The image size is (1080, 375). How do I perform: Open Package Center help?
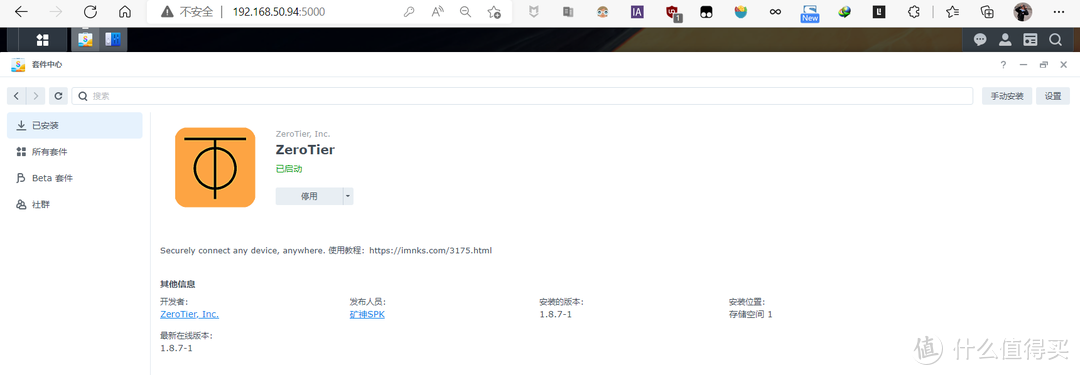(x=1003, y=65)
